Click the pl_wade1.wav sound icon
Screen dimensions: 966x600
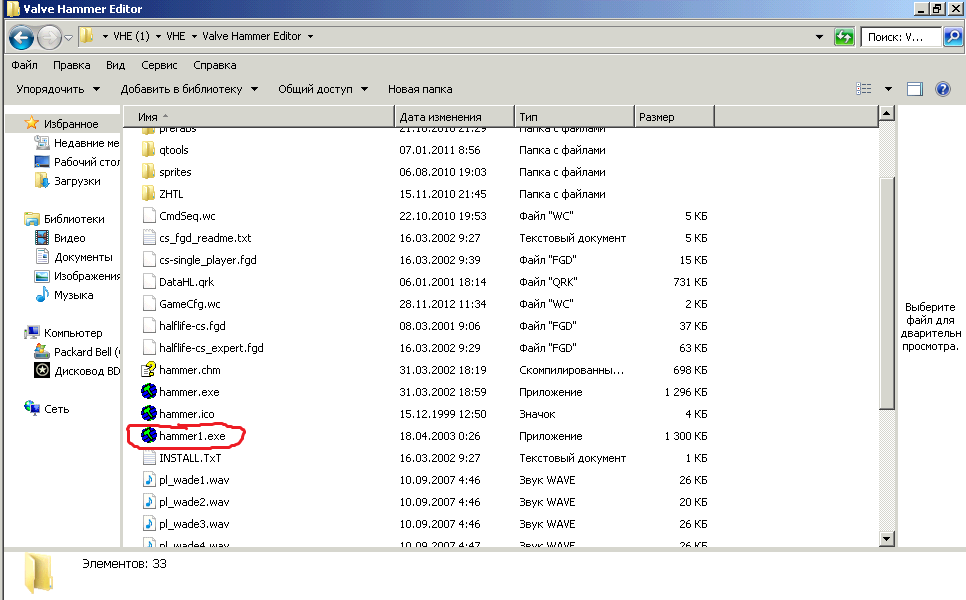[x=148, y=480]
